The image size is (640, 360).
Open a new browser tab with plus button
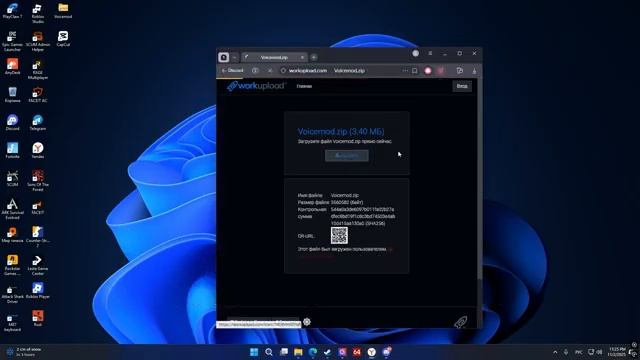coord(313,57)
